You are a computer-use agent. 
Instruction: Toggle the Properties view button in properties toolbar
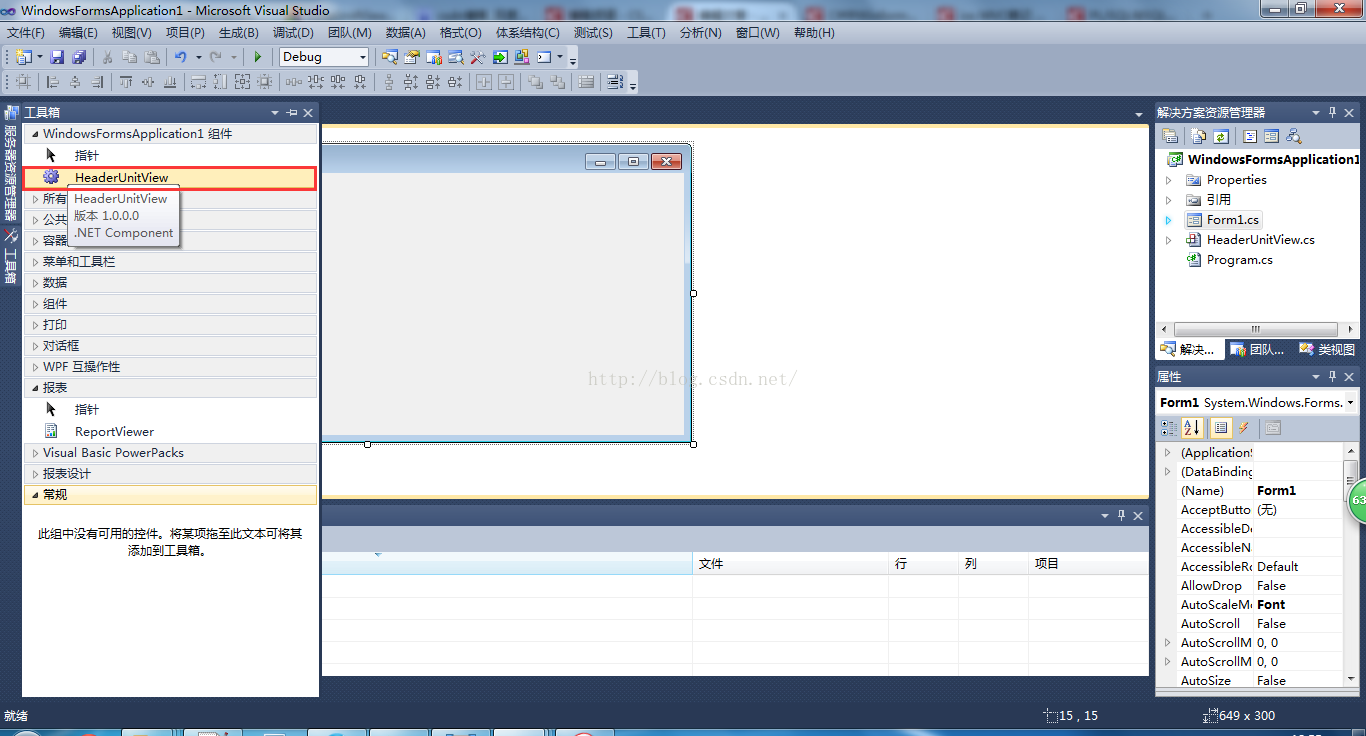click(1220, 428)
